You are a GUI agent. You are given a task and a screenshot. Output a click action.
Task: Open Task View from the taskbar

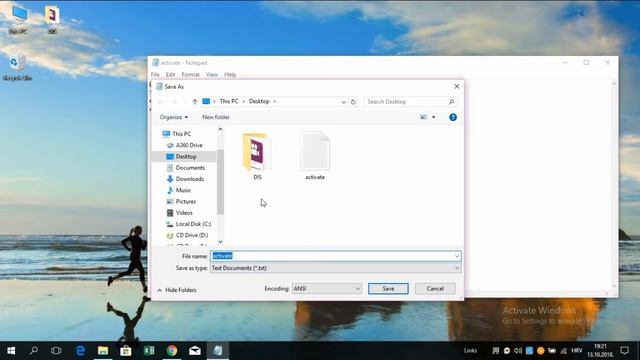point(56,351)
